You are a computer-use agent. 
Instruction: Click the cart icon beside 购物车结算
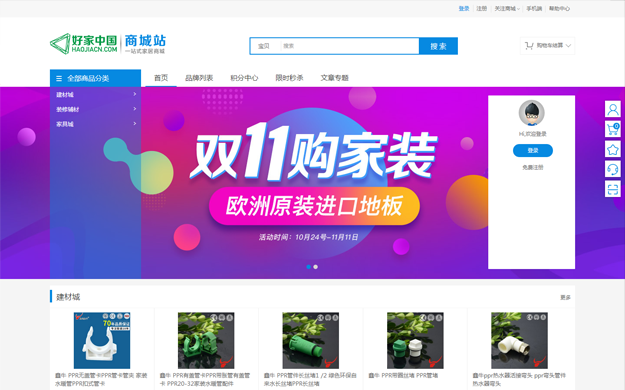pos(529,46)
